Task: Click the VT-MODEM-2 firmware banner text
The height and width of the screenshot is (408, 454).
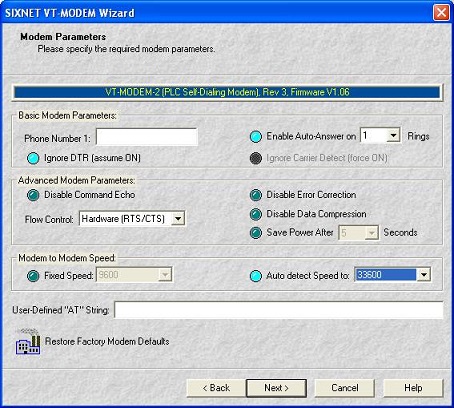Action: point(227,92)
